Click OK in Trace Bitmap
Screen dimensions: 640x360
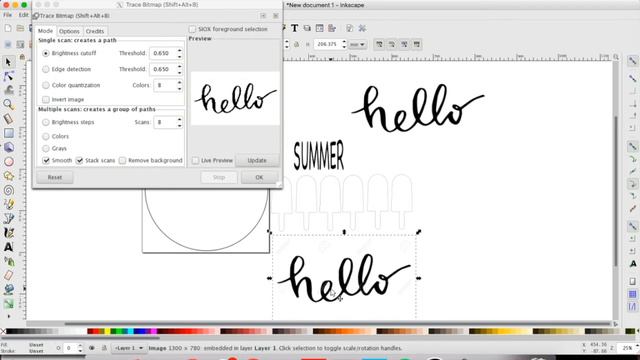click(x=259, y=178)
